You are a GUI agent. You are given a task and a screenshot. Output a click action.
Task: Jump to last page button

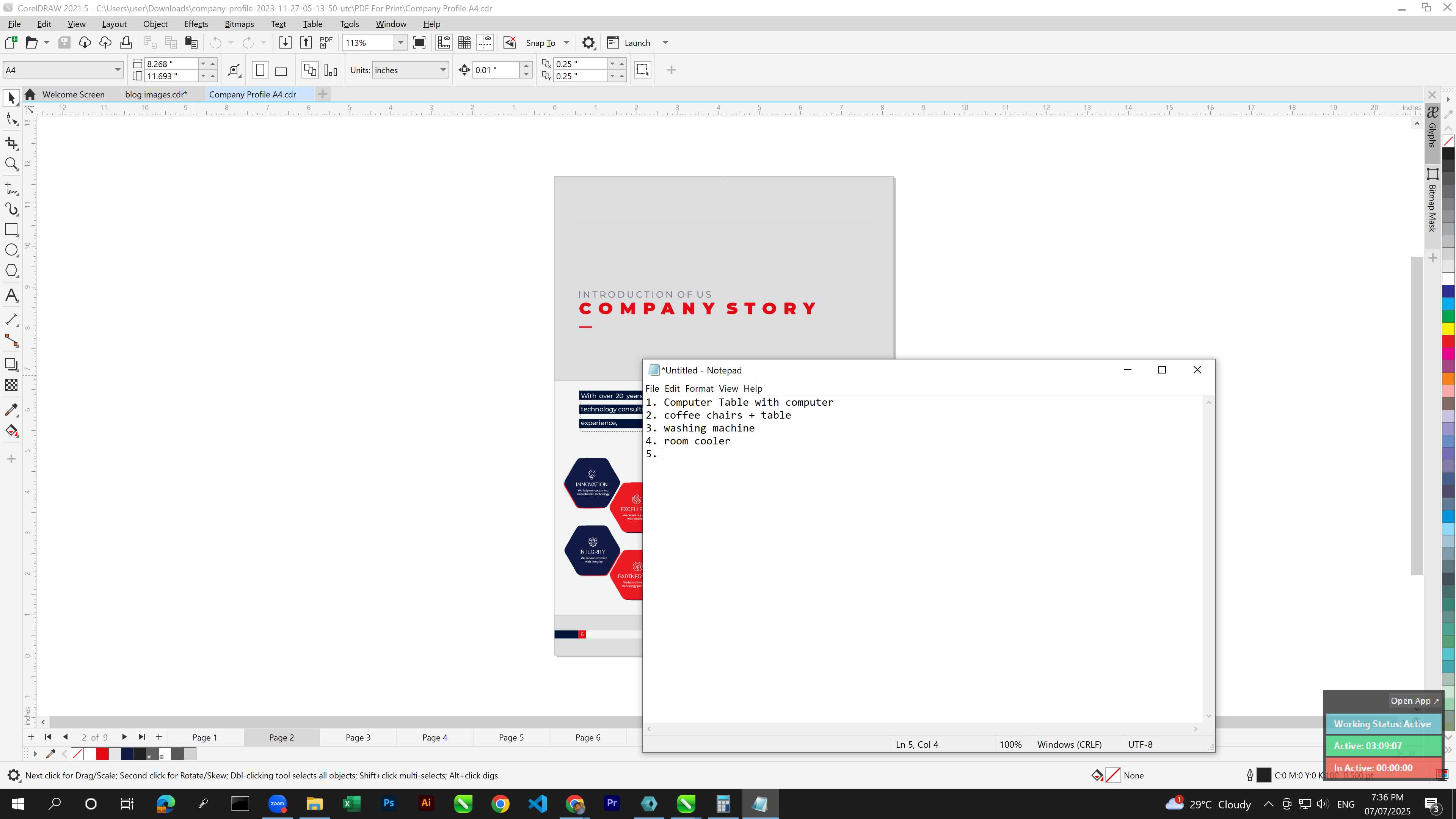click(142, 736)
